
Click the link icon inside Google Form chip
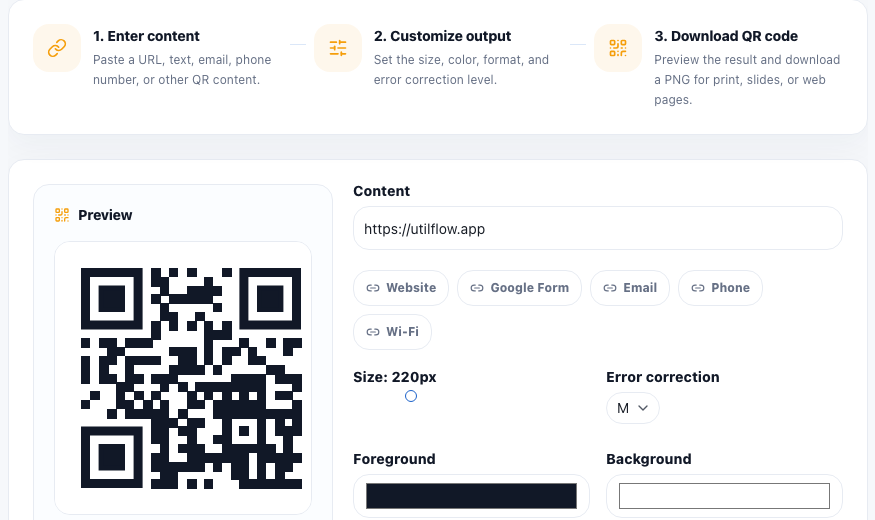(x=477, y=288)
